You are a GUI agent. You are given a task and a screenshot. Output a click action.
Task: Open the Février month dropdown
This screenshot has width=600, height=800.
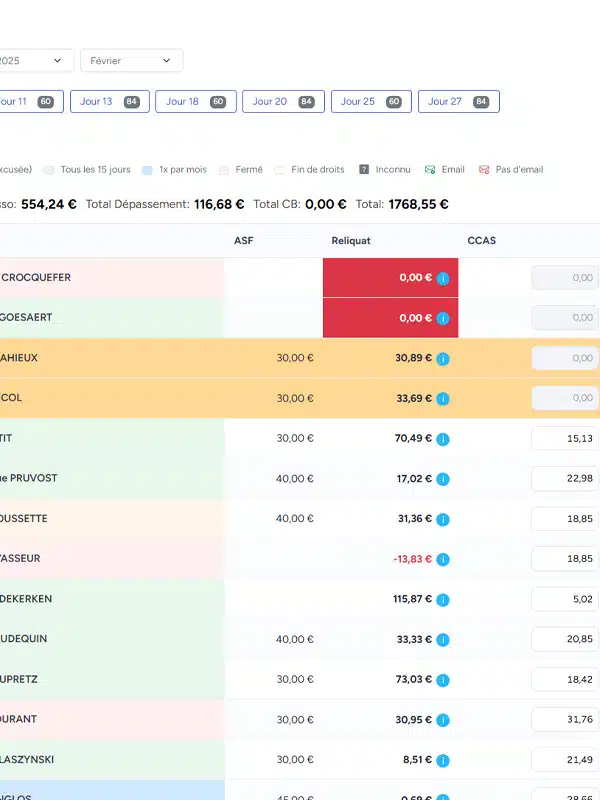[x=132, y=61]
